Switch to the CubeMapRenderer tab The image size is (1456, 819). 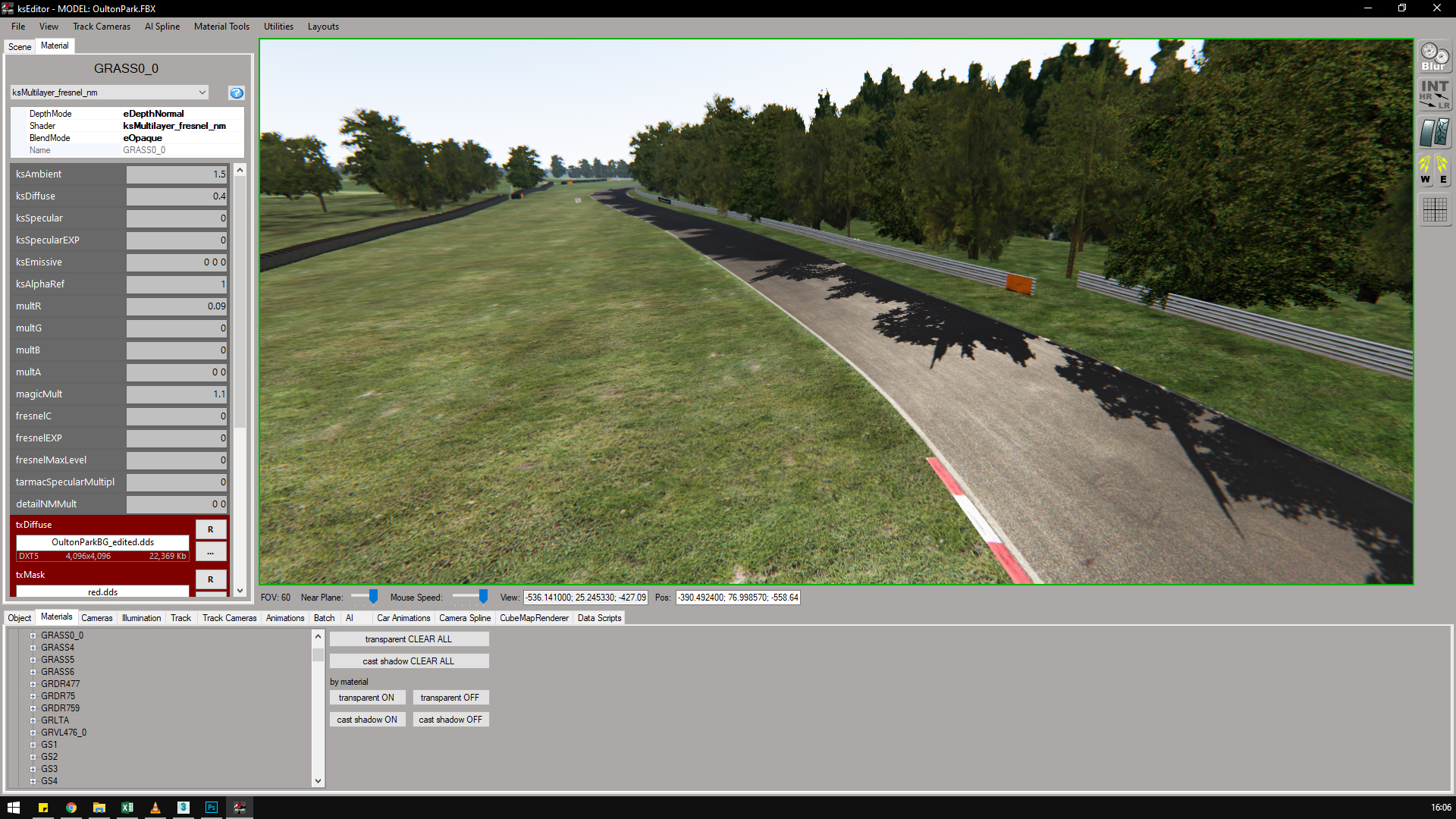click(x=534, y=618)
